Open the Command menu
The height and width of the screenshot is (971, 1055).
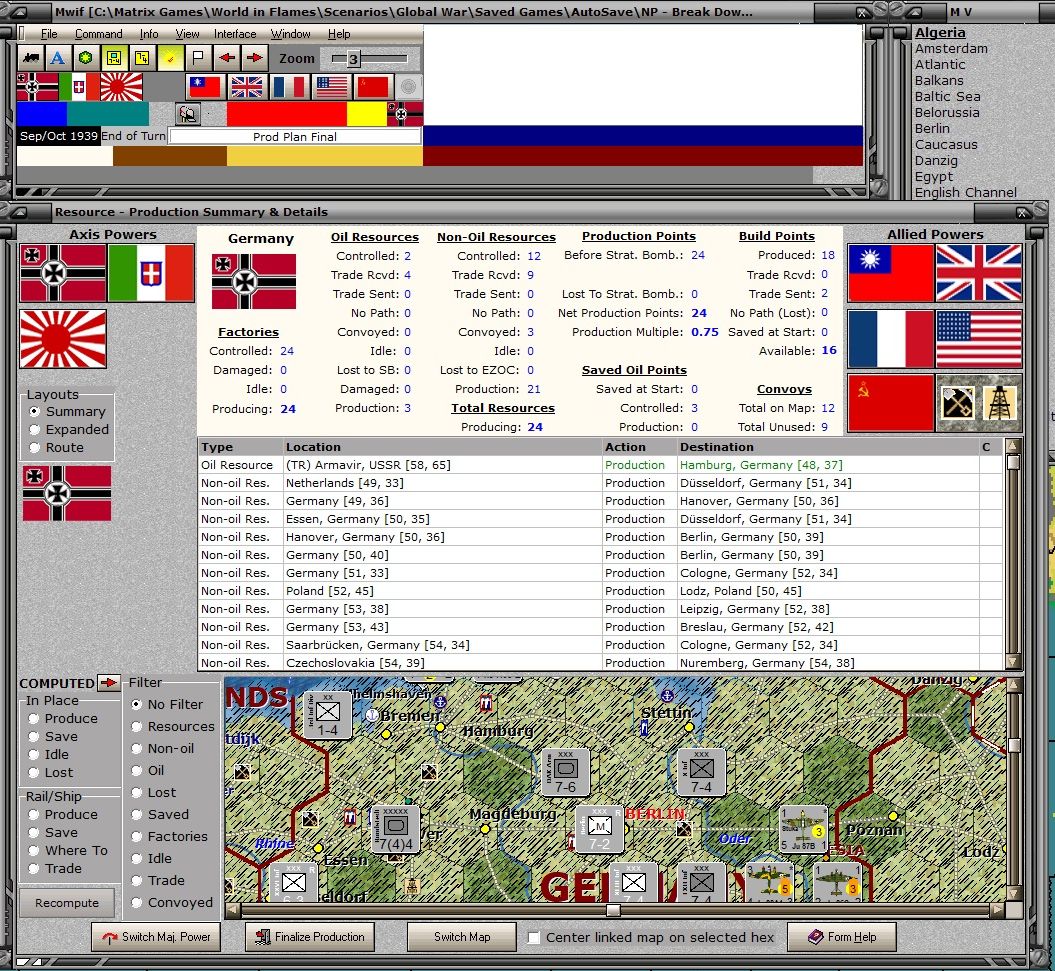coord(98,34)
